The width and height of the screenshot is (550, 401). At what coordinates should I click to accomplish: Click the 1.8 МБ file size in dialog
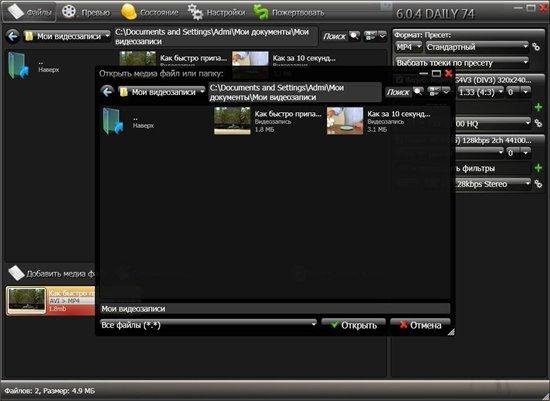(x=264, y=130)
